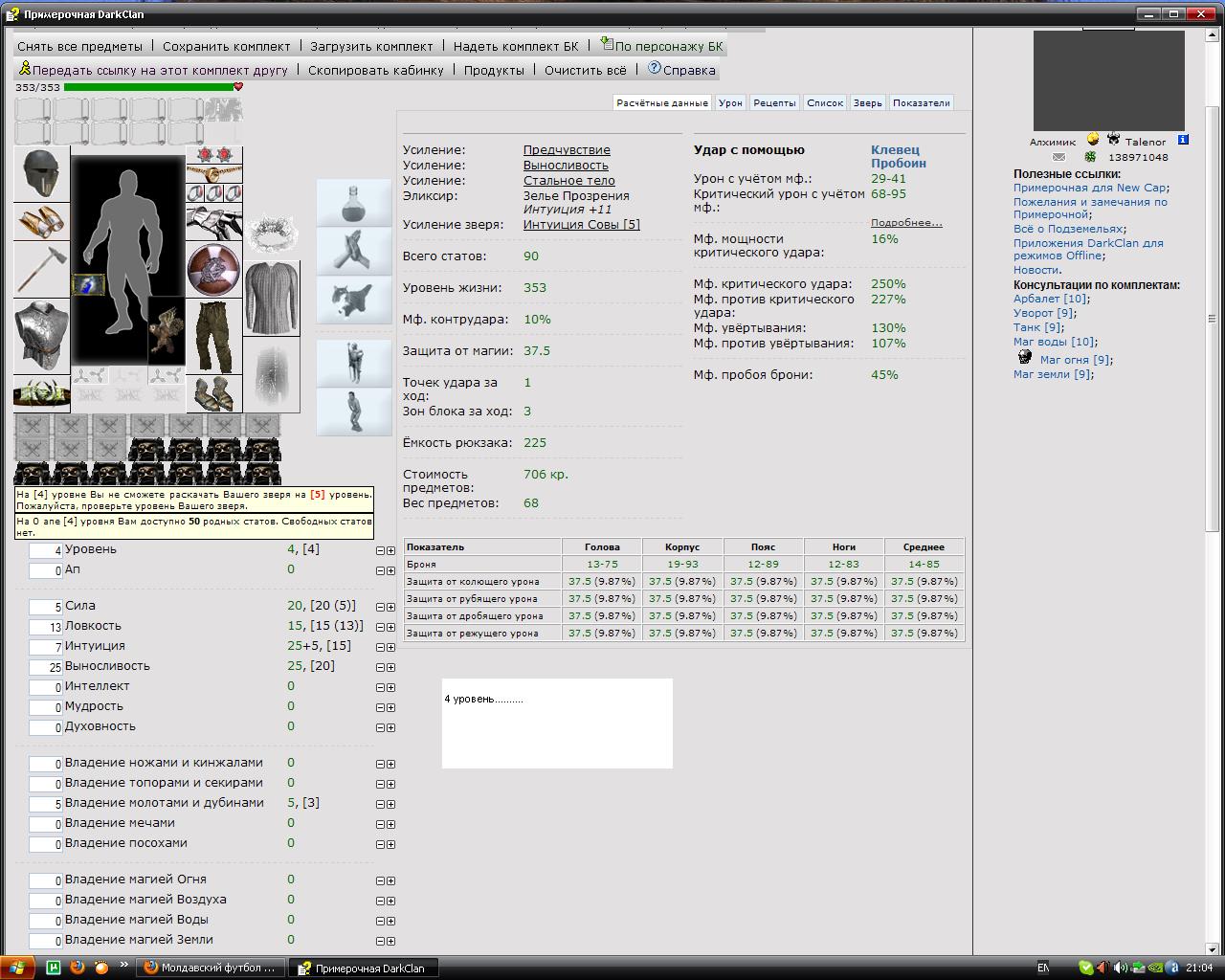1225x980 pixels.
Task: Select the axe weapon slot icon
Action: pos(41,270)
